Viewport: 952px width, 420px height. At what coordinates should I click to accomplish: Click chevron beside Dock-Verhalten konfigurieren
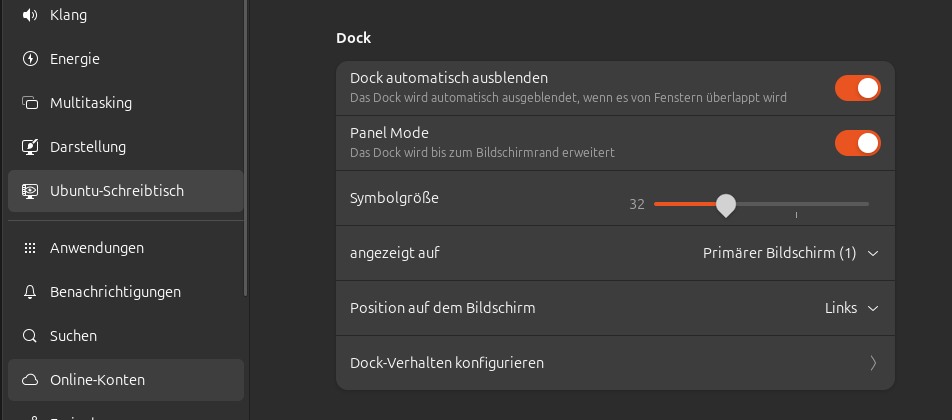tap(873, 363)
